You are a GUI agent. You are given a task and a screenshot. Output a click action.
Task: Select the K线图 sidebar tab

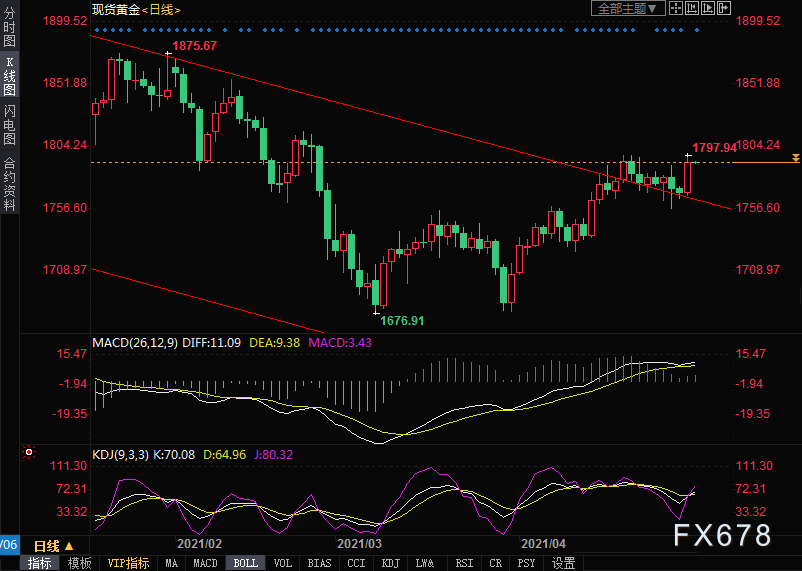tap(9, 76)
